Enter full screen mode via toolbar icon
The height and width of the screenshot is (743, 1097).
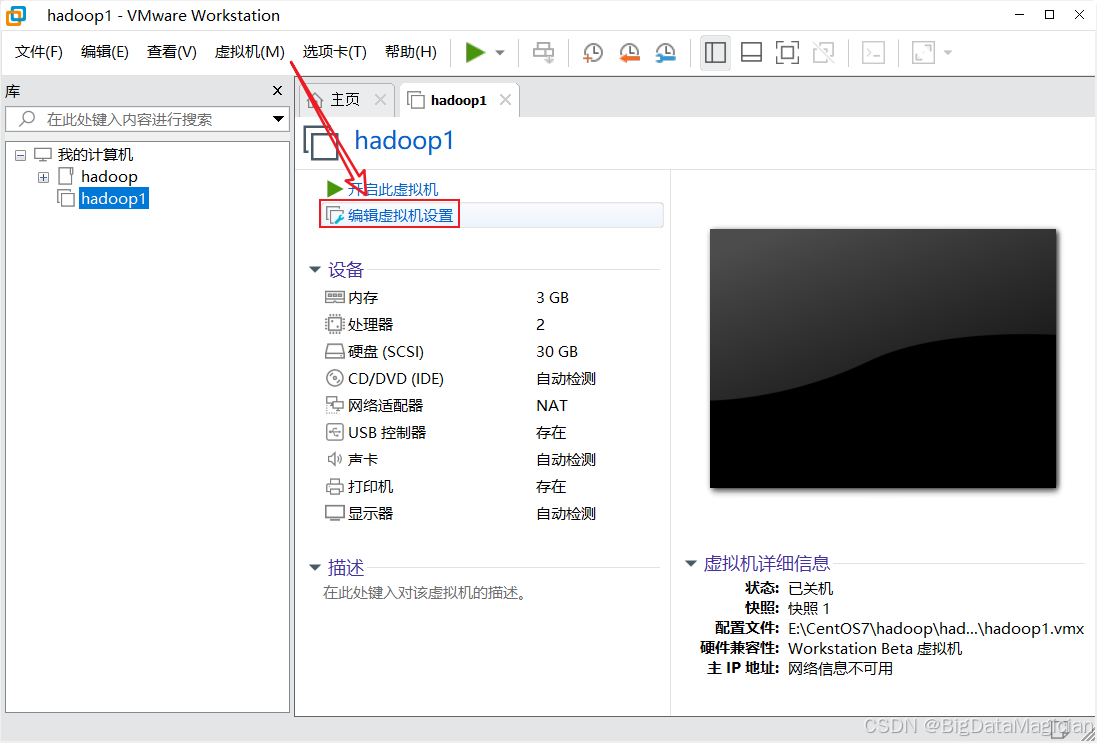coord(787,52)
